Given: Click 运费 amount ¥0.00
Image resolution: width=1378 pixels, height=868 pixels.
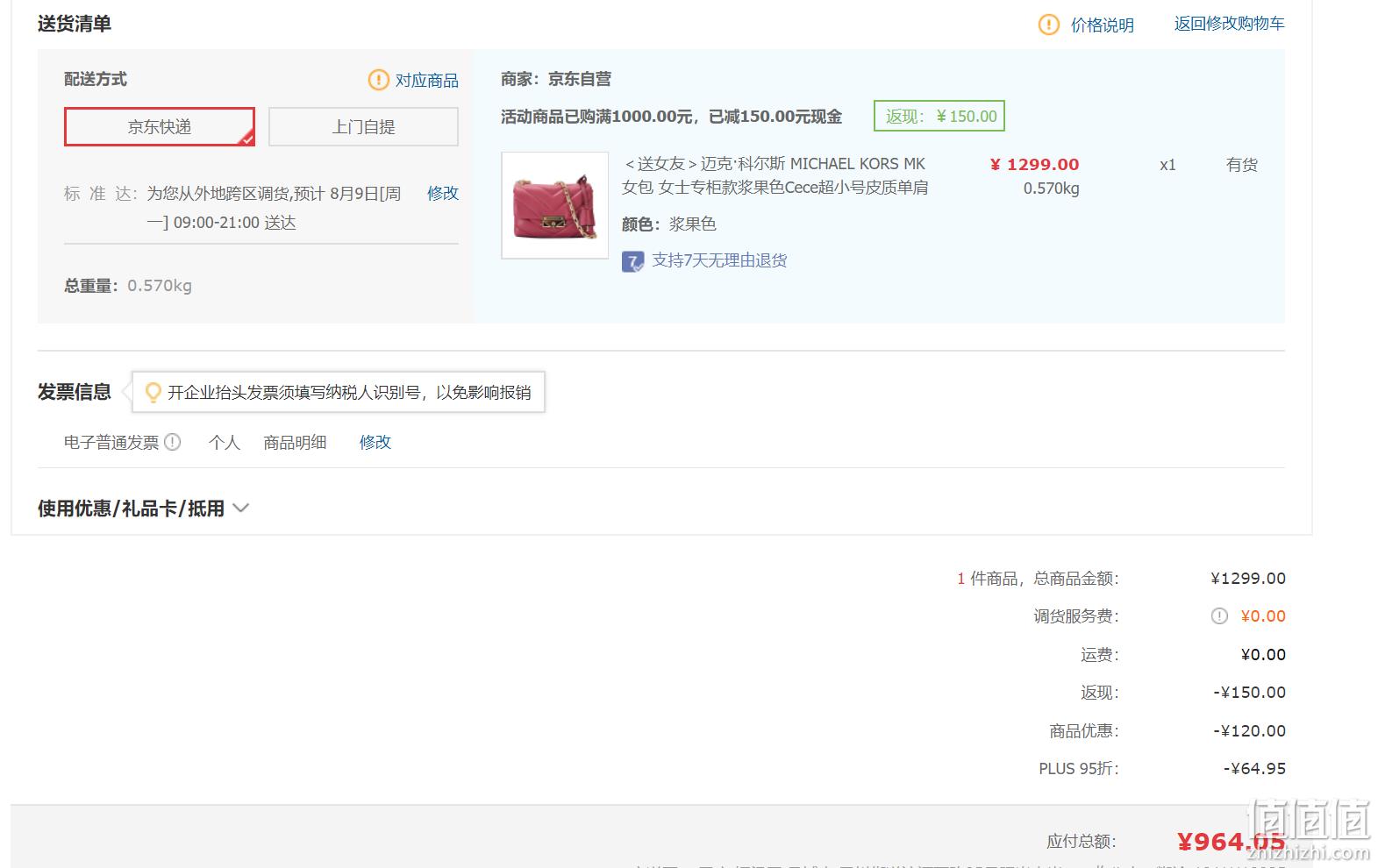Looking at the screenshot, I should click(x=1263, y=655).
